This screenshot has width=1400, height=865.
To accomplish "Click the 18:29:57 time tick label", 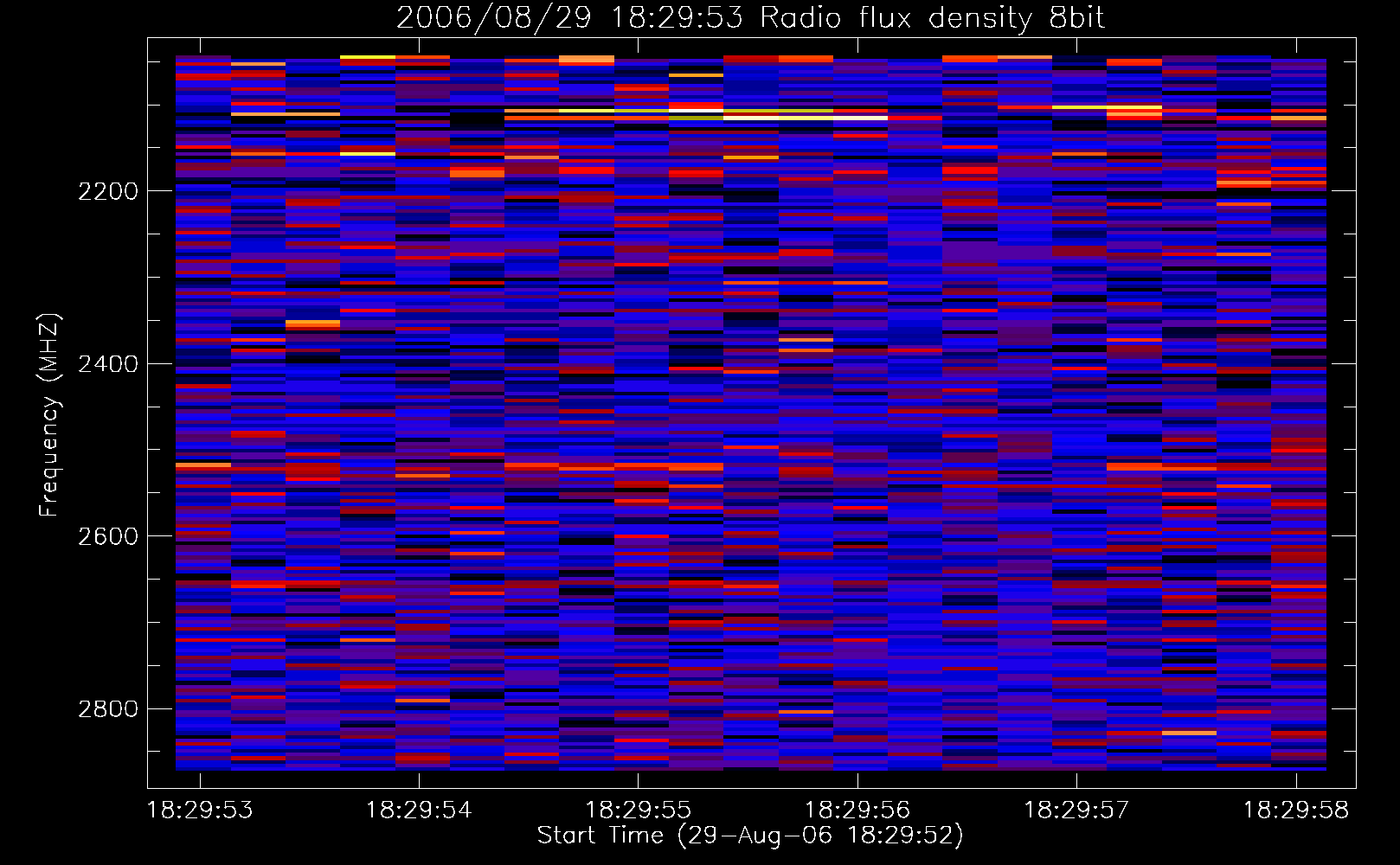I will (x=1076, y=811).
